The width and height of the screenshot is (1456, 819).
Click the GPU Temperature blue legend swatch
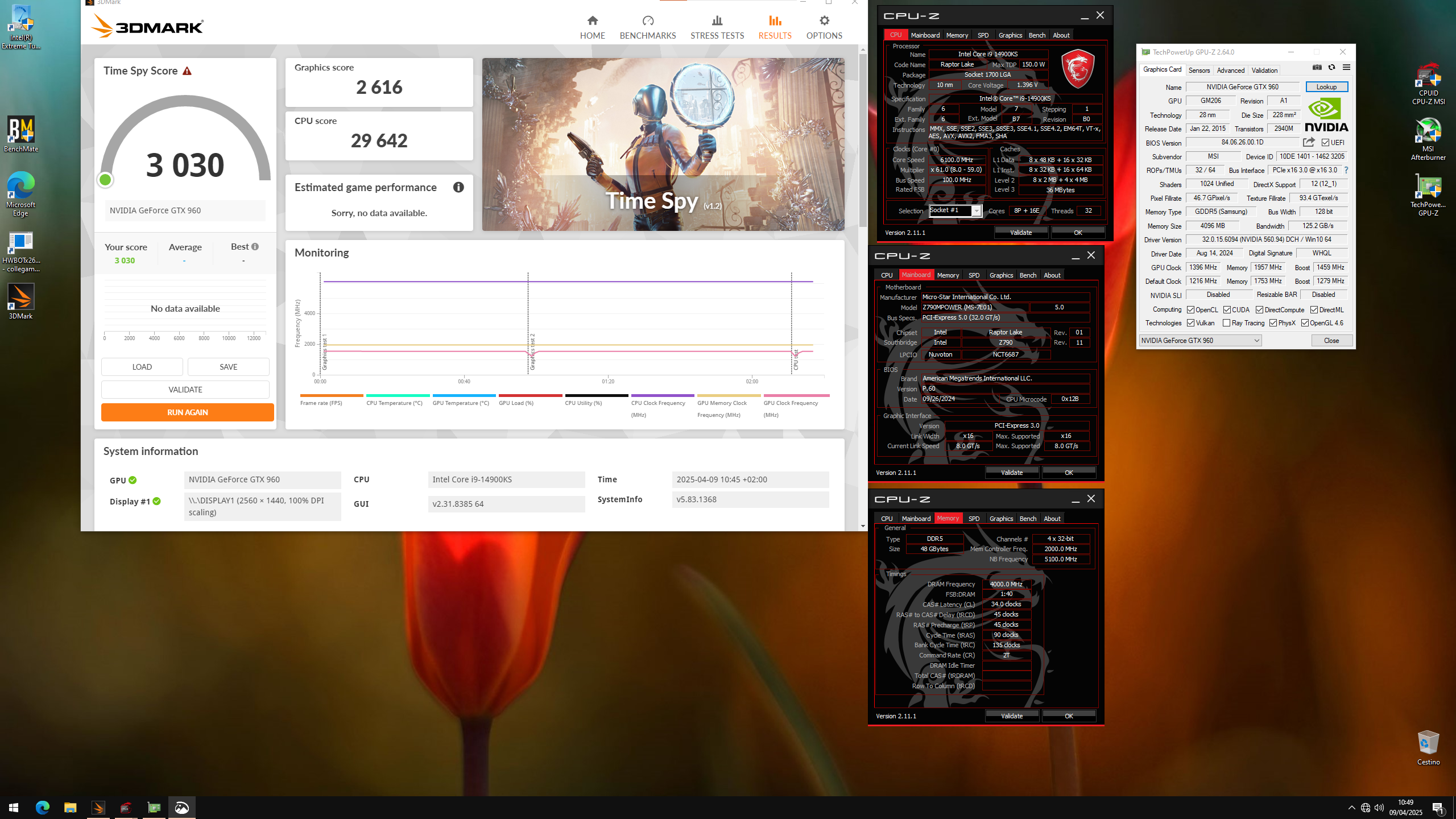coord(464,395)
